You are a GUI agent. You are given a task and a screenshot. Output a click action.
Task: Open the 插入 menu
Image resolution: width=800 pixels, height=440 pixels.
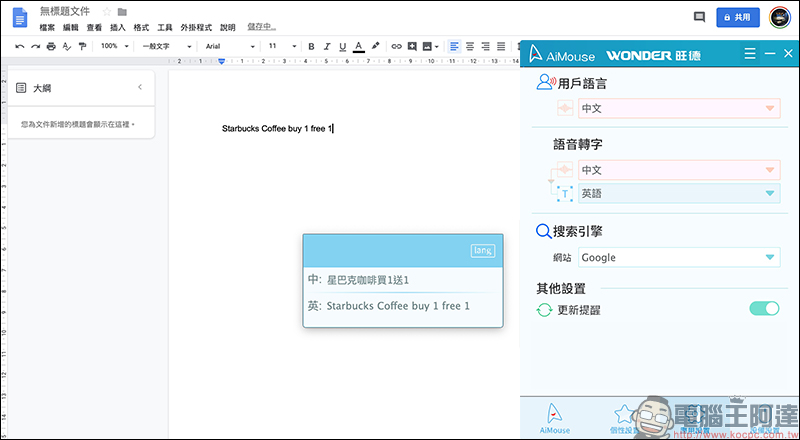(x=118, y=28)
